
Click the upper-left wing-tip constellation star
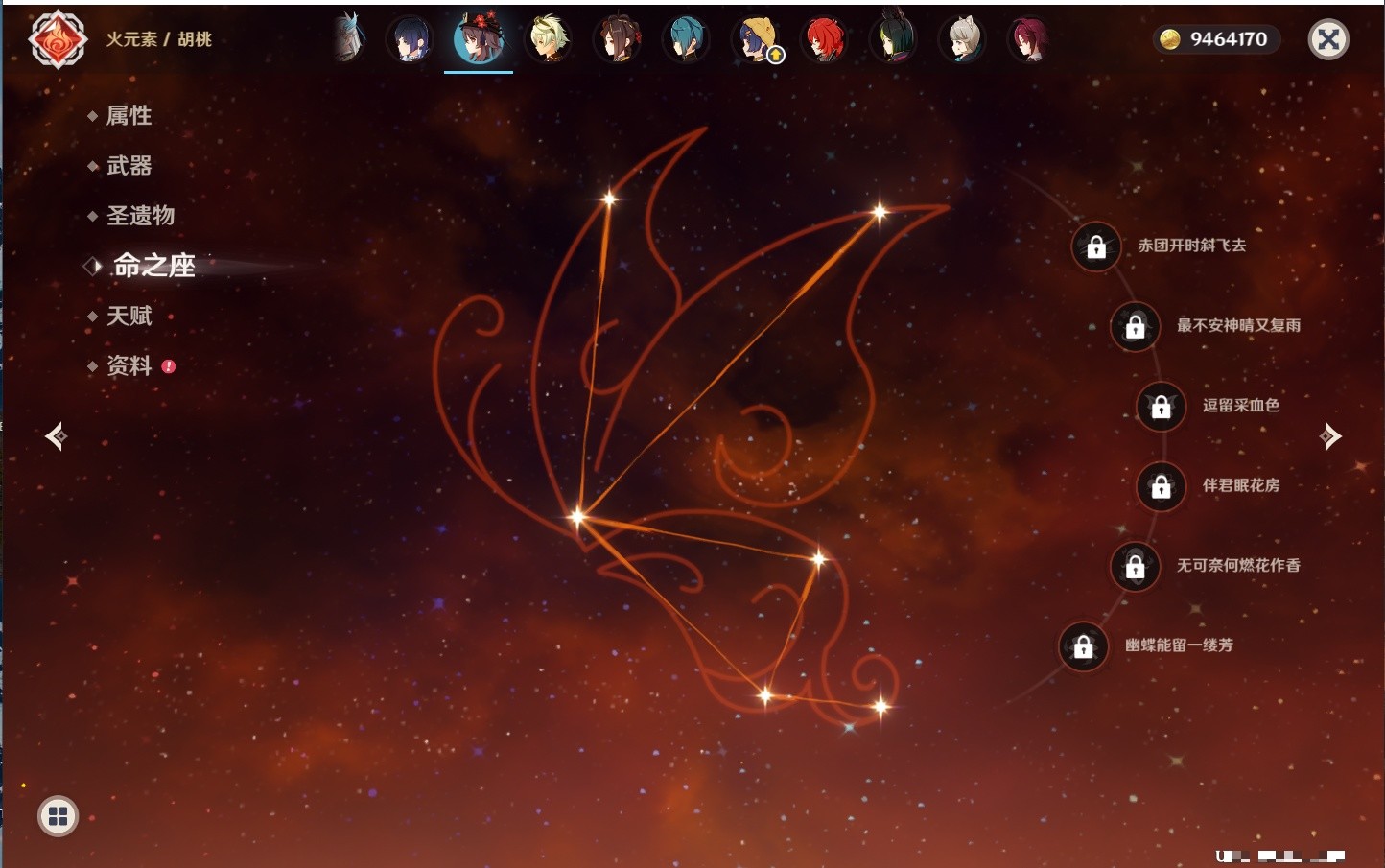click(x=608, y=199)
